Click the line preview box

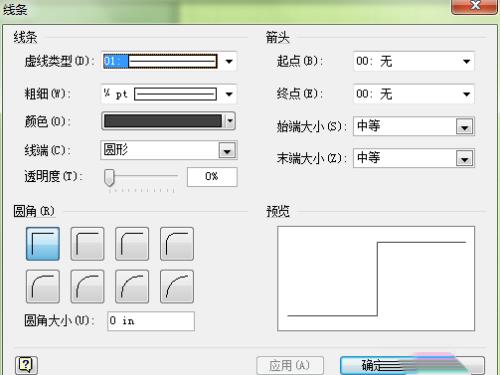click(x=376, y=279)
